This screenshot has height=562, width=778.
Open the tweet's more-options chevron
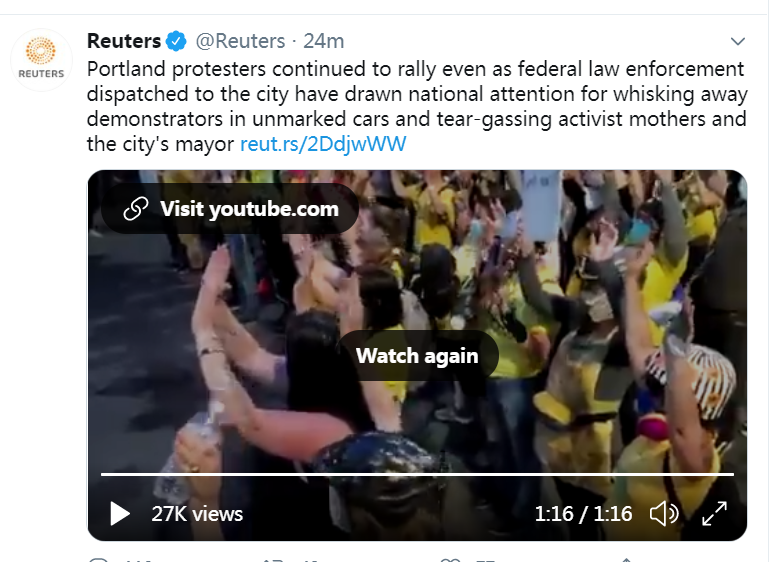coord(738,42)
